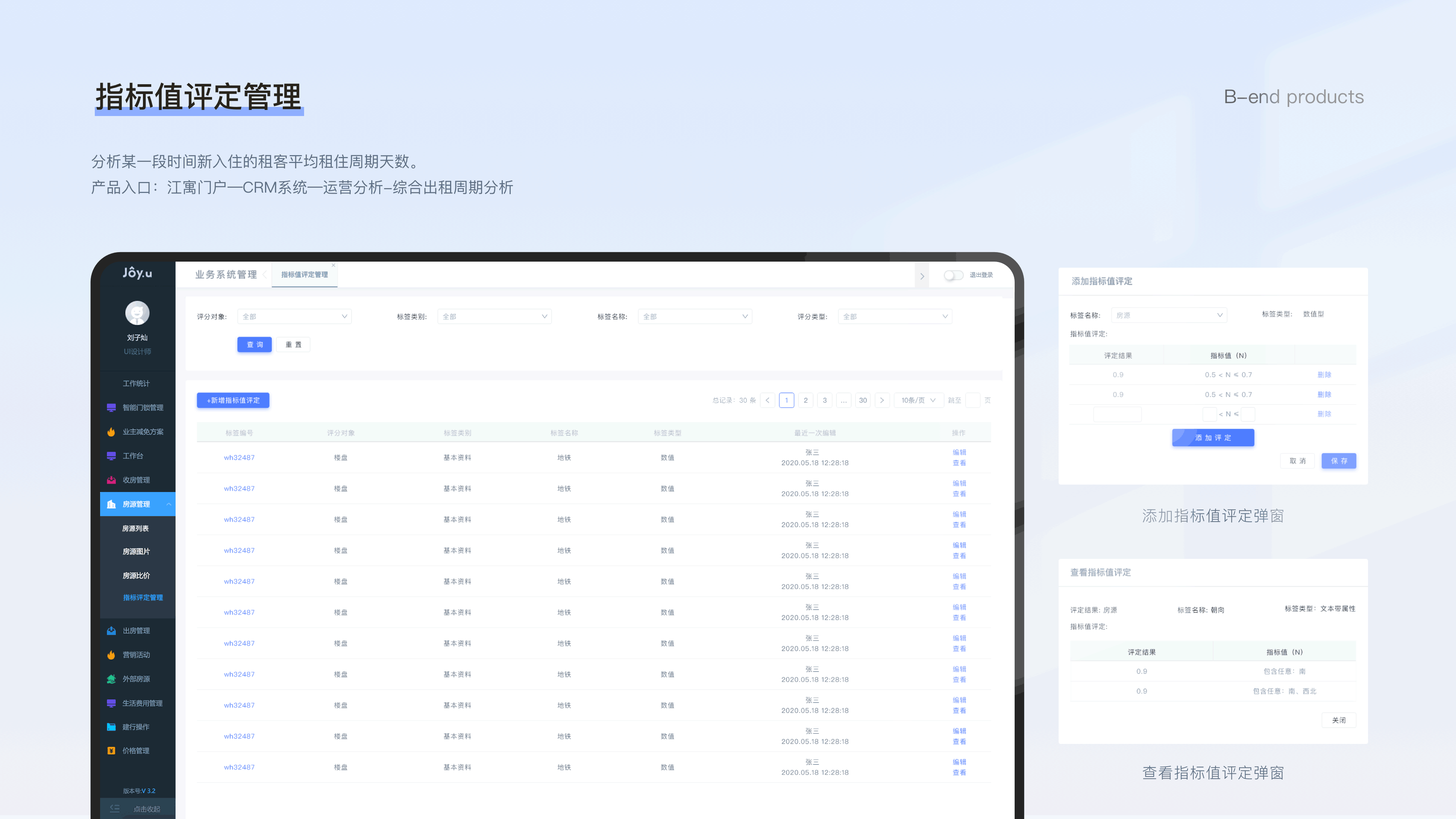Screen dimensions: 1456x819
Task: Click first 删除 link in add dialog
Action: coord(1324,375)
